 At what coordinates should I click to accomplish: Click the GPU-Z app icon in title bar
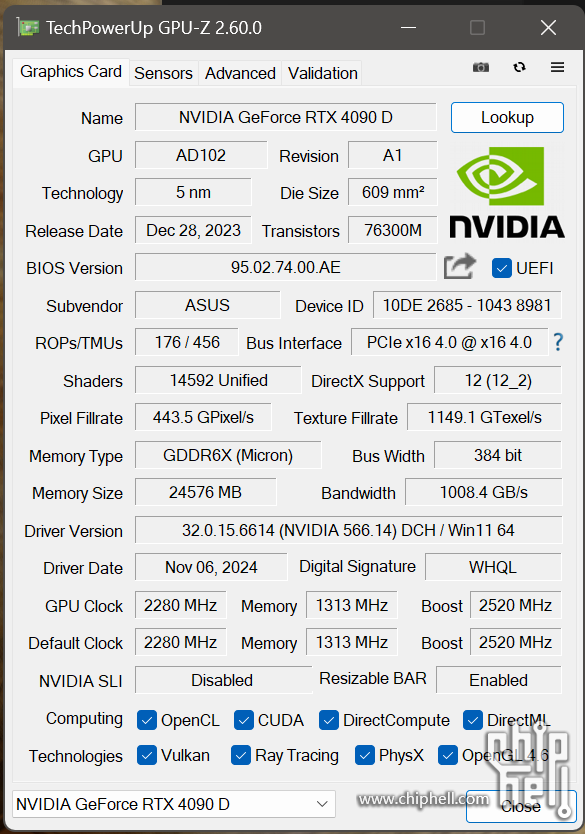(27, 28)
